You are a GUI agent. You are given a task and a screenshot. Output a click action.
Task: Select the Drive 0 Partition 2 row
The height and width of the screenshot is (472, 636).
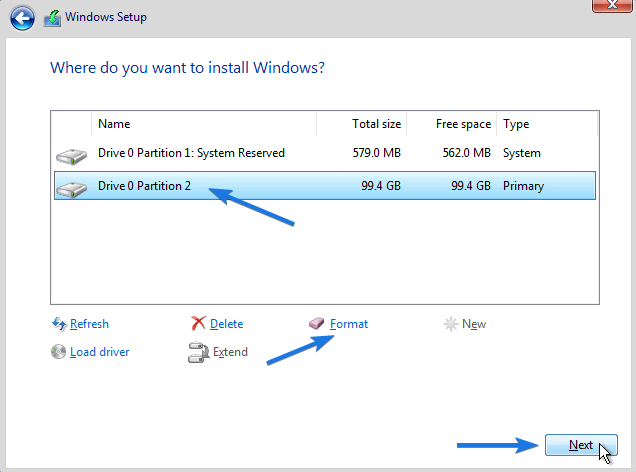(324, 186)
